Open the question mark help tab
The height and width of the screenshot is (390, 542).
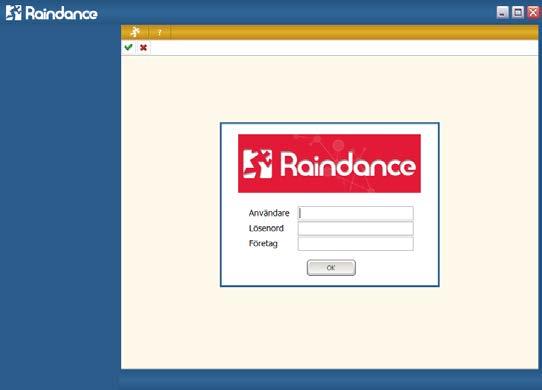159,33
